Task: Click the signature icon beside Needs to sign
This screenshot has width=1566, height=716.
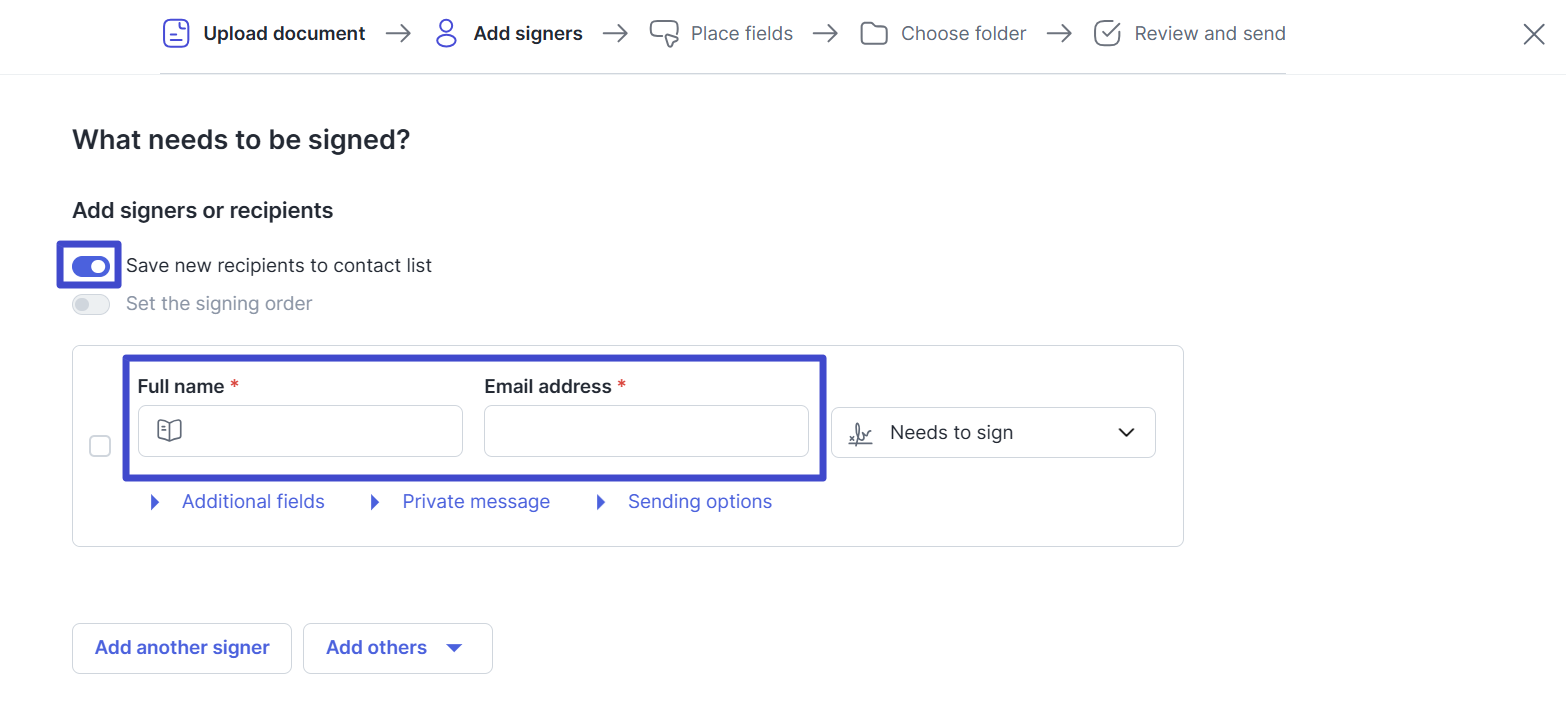Action: coord(860,433)
